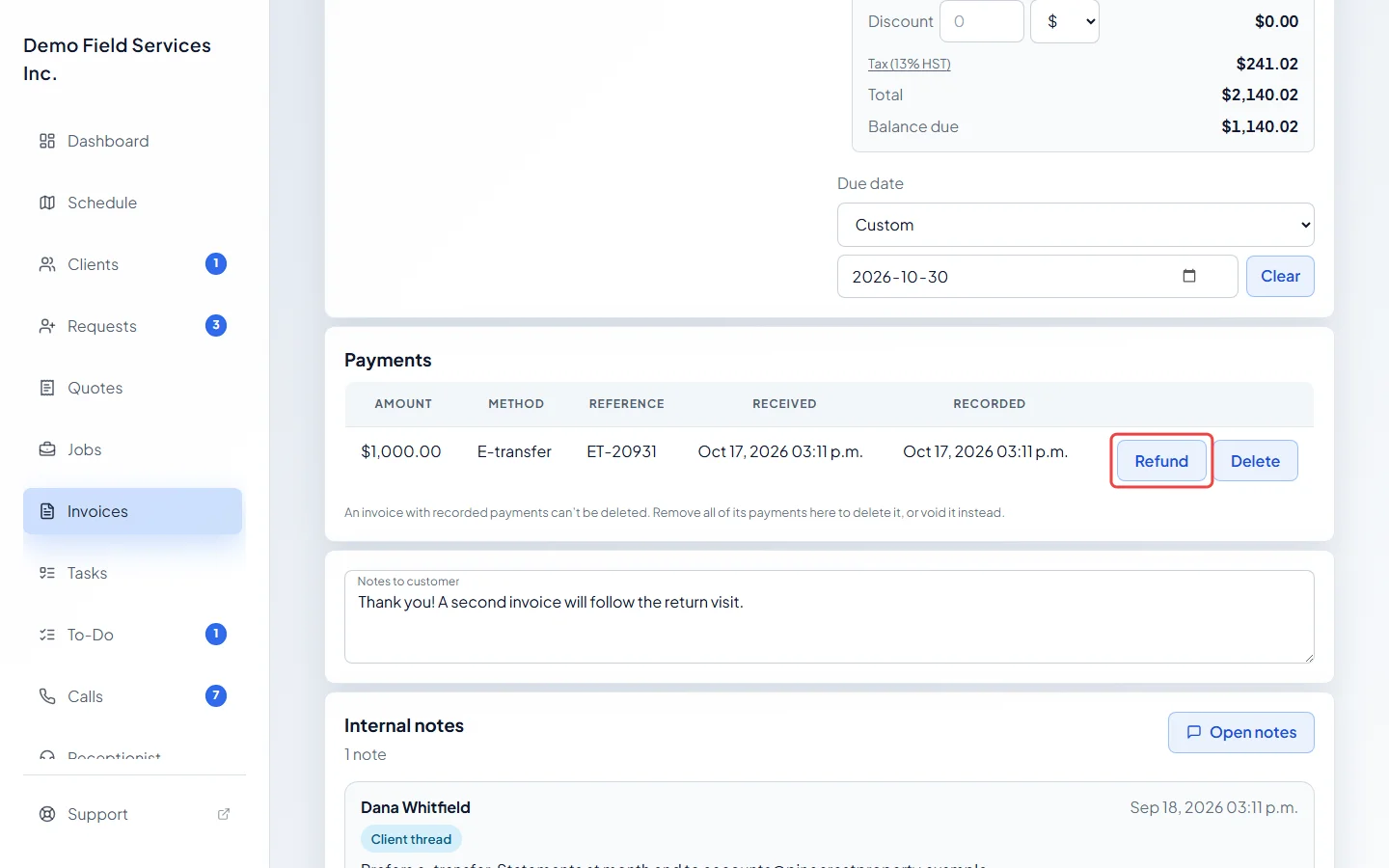Click the Dana Whitfield note author name
Image resolution: width=1389 pixels, height=868 pixels.
[x=416, y=807]
